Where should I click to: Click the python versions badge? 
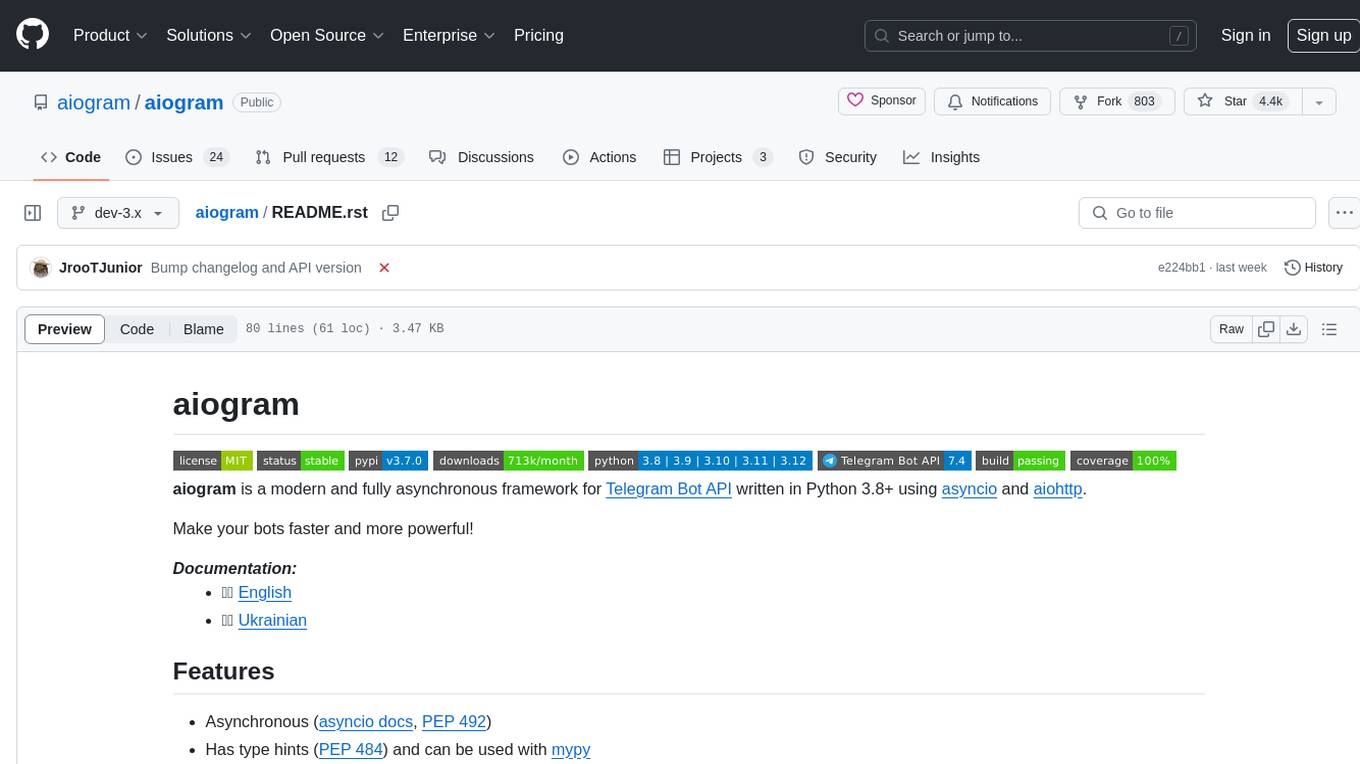pyautogui.click(x=701, y=461)
